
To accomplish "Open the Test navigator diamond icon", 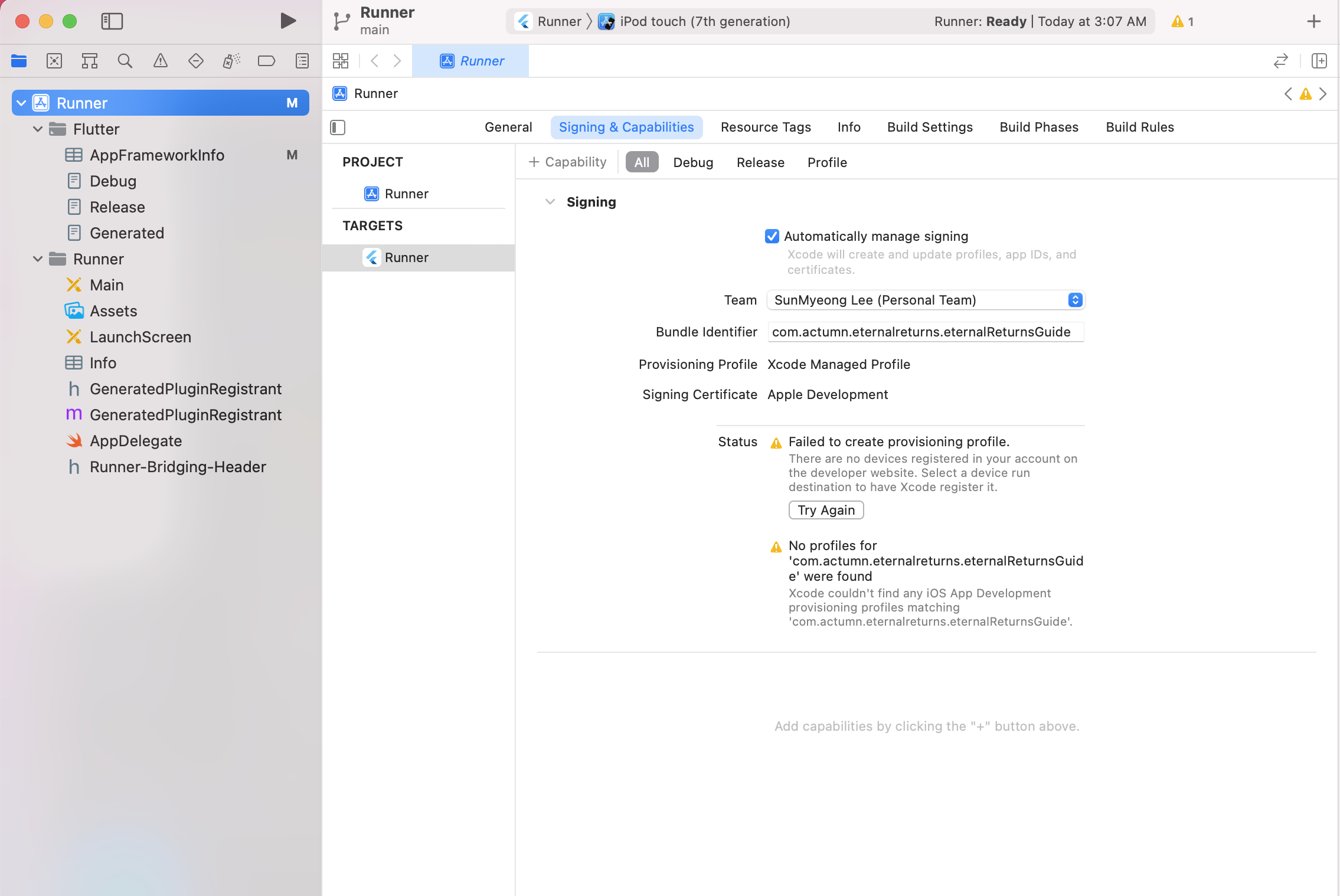I will point(195,61).
